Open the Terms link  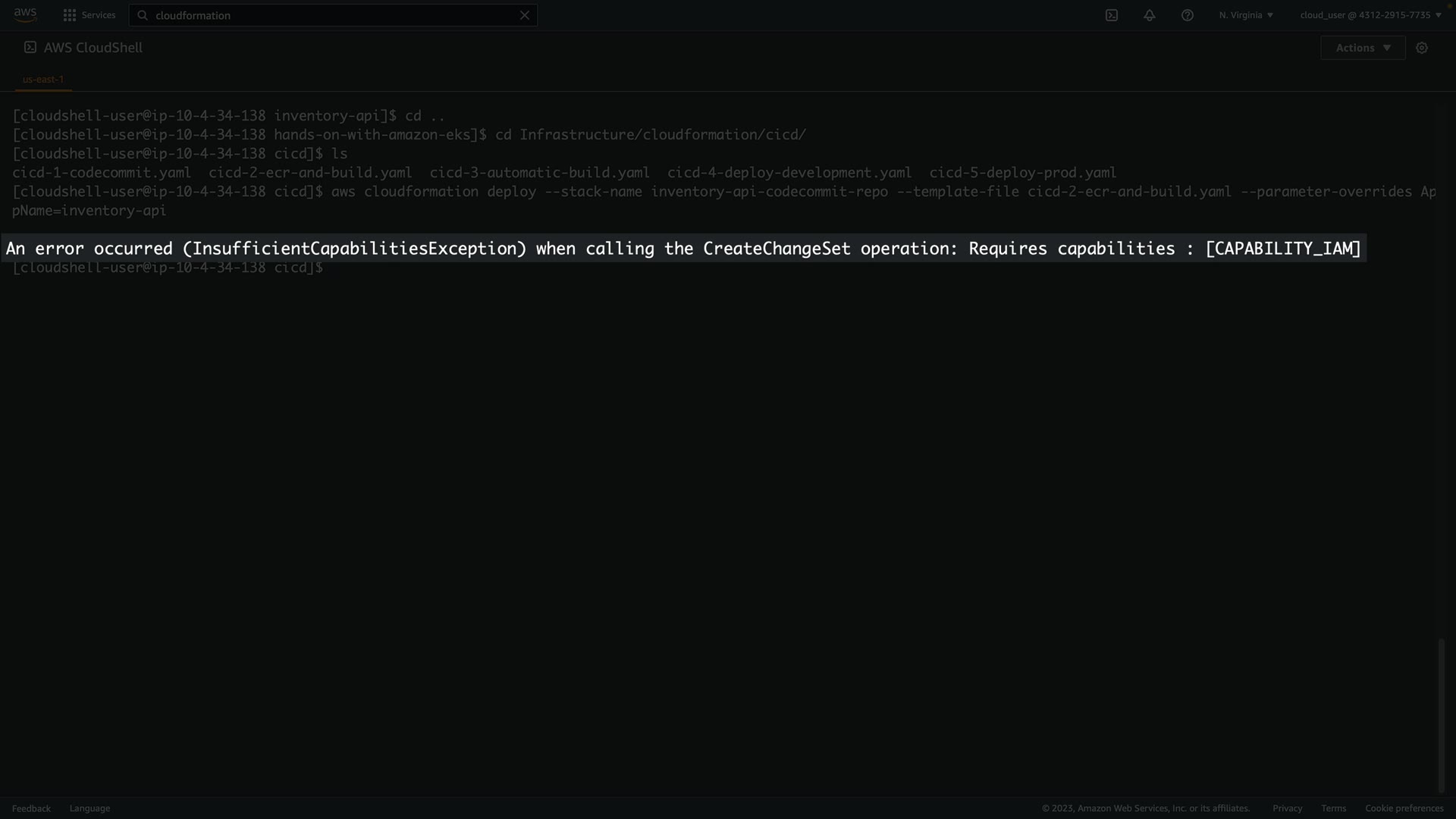[1333, 808]
